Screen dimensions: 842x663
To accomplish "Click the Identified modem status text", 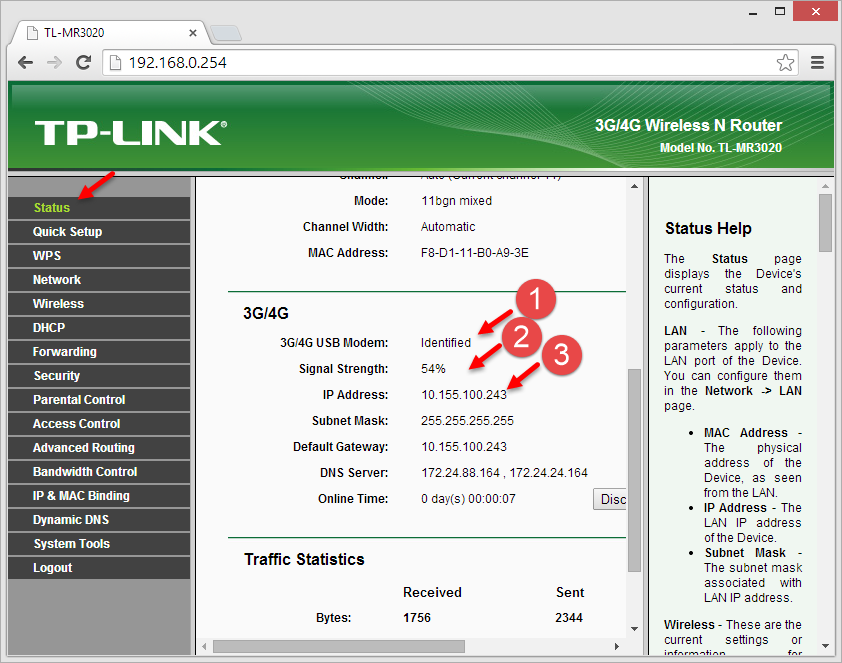I will point(446,343).
